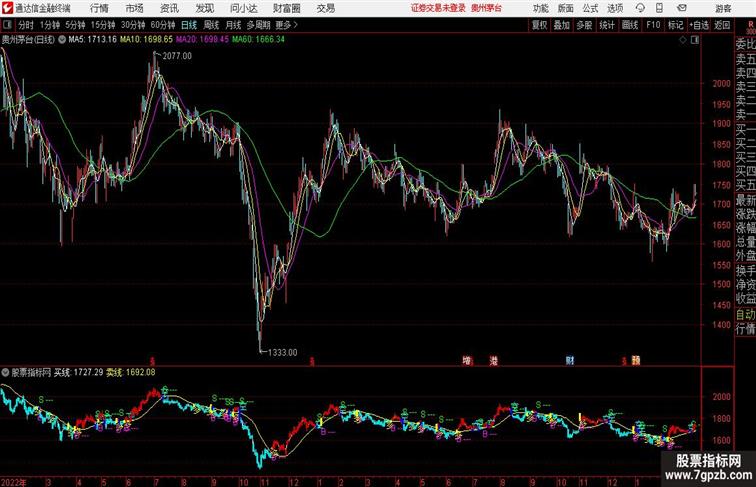Click the 最新 row in right sidebar
Viewport: 756px width, 487px height.
pos(745,199)
